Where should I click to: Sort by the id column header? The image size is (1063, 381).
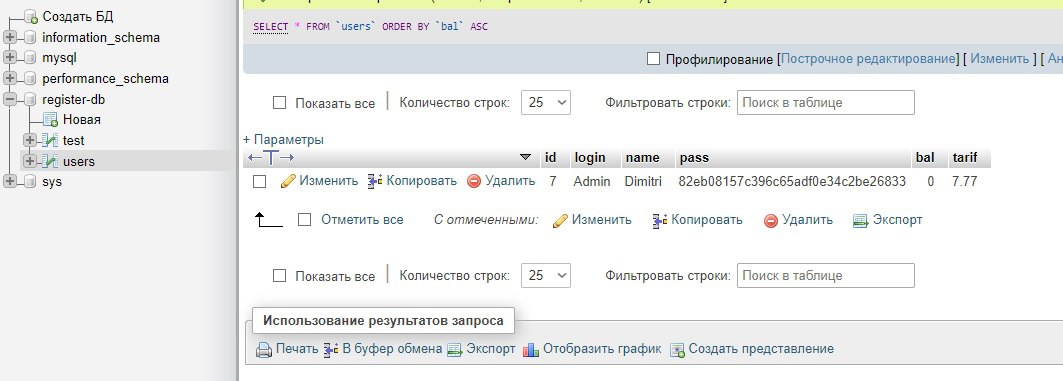pos(550,158)
